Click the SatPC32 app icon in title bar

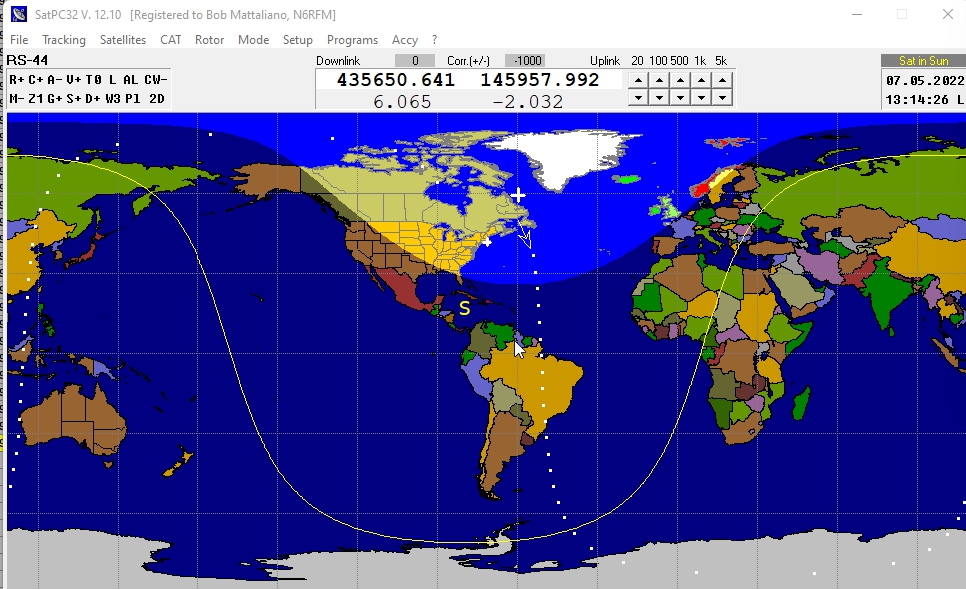[19, 14]
